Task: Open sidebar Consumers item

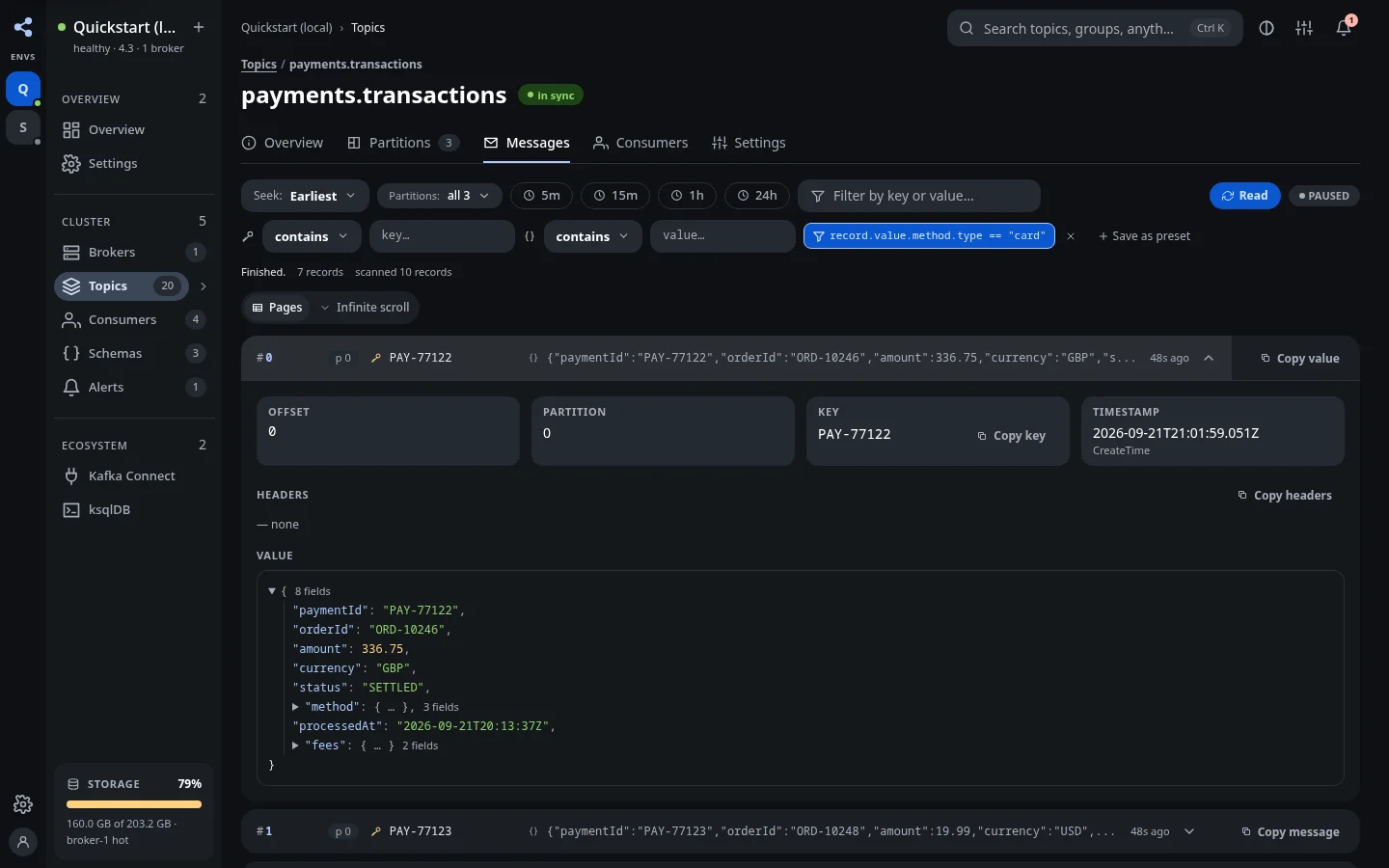Action: pos(134,319)
